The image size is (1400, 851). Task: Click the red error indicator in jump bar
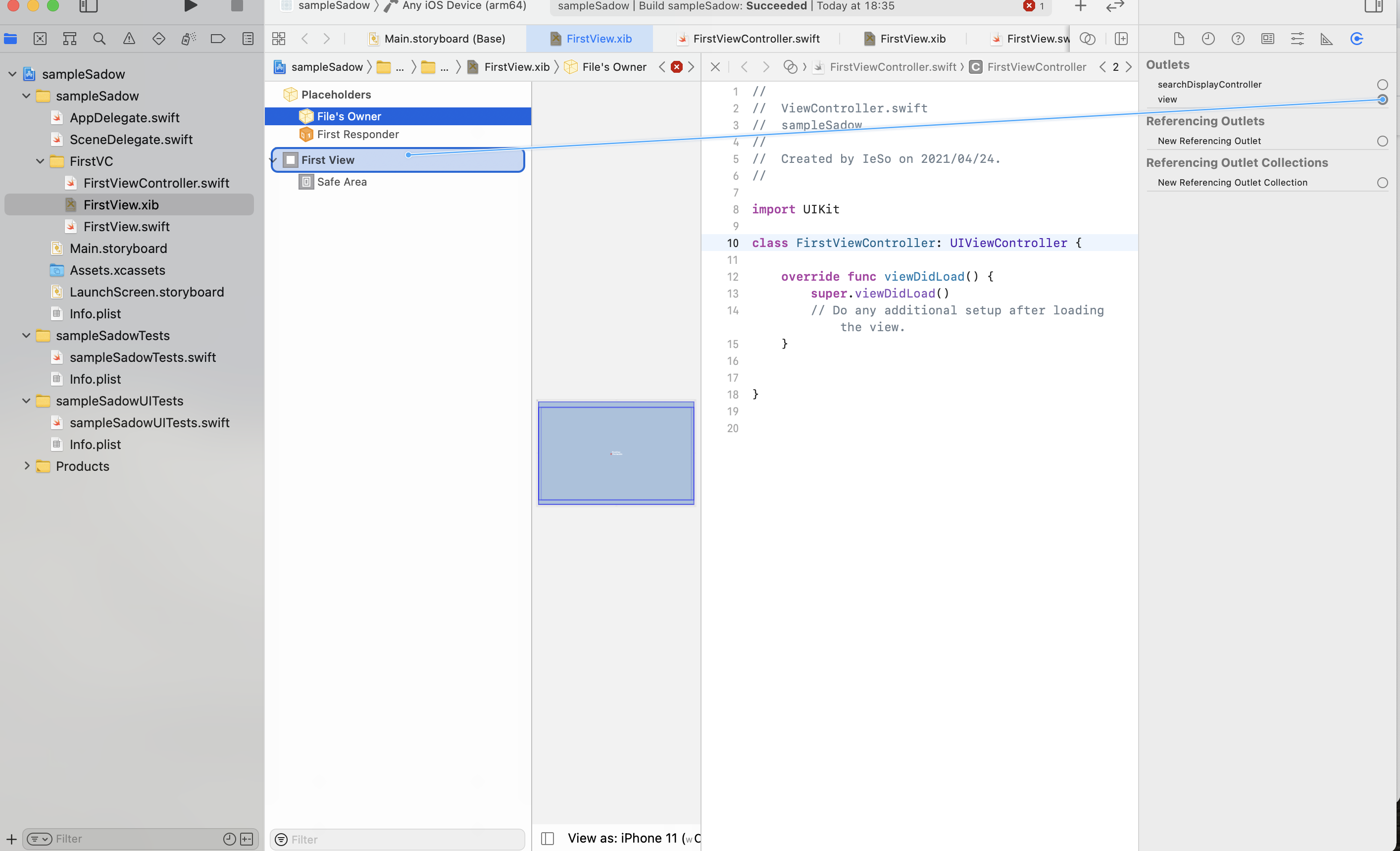tap(676, 67)
